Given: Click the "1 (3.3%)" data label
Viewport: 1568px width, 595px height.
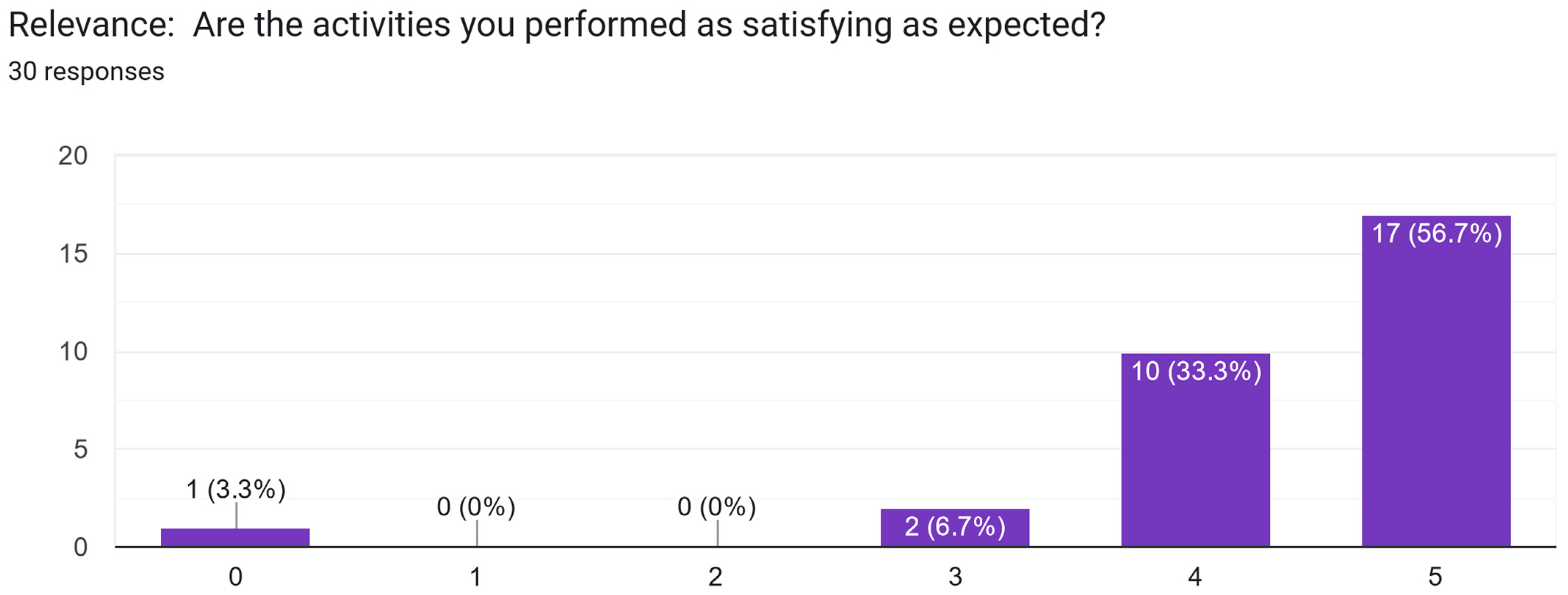Looking at the screenshot, I should pos(235,490).
